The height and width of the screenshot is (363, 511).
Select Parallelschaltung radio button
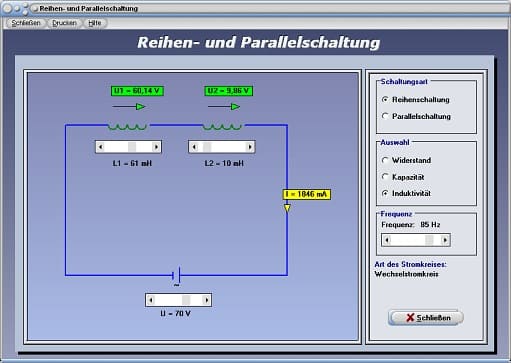[x=416, y=116]
